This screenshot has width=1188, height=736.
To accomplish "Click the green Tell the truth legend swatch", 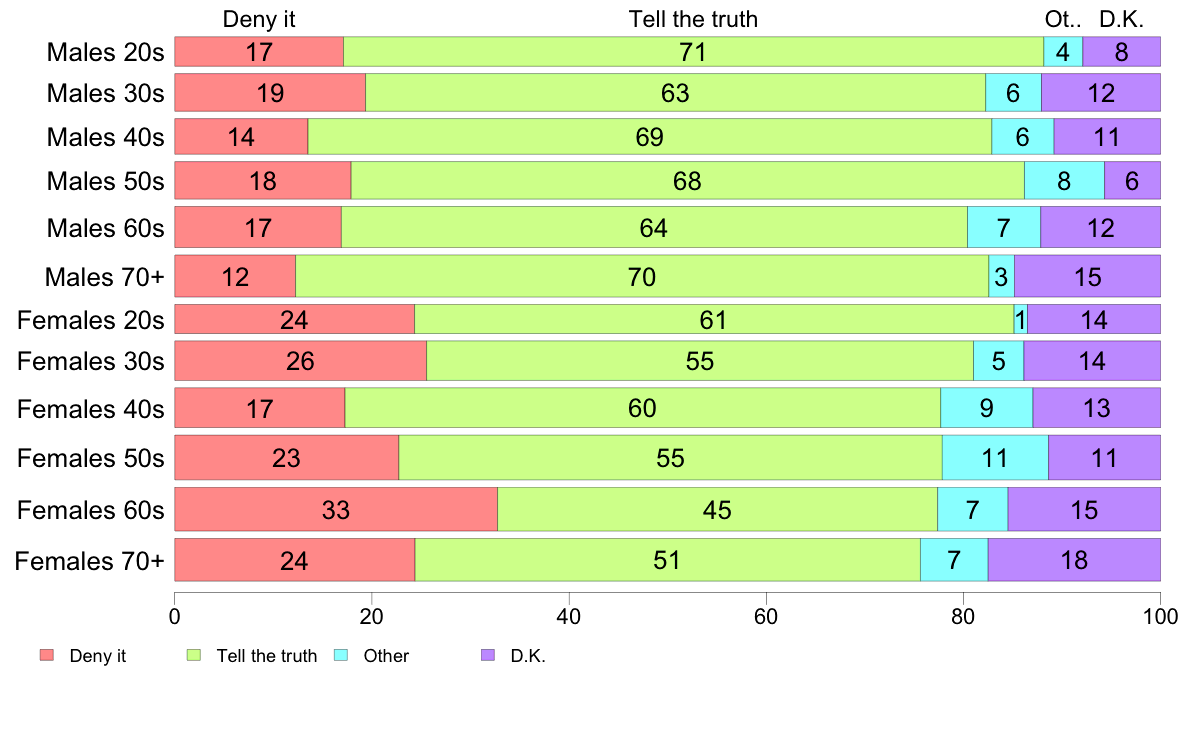I will 194,656.
